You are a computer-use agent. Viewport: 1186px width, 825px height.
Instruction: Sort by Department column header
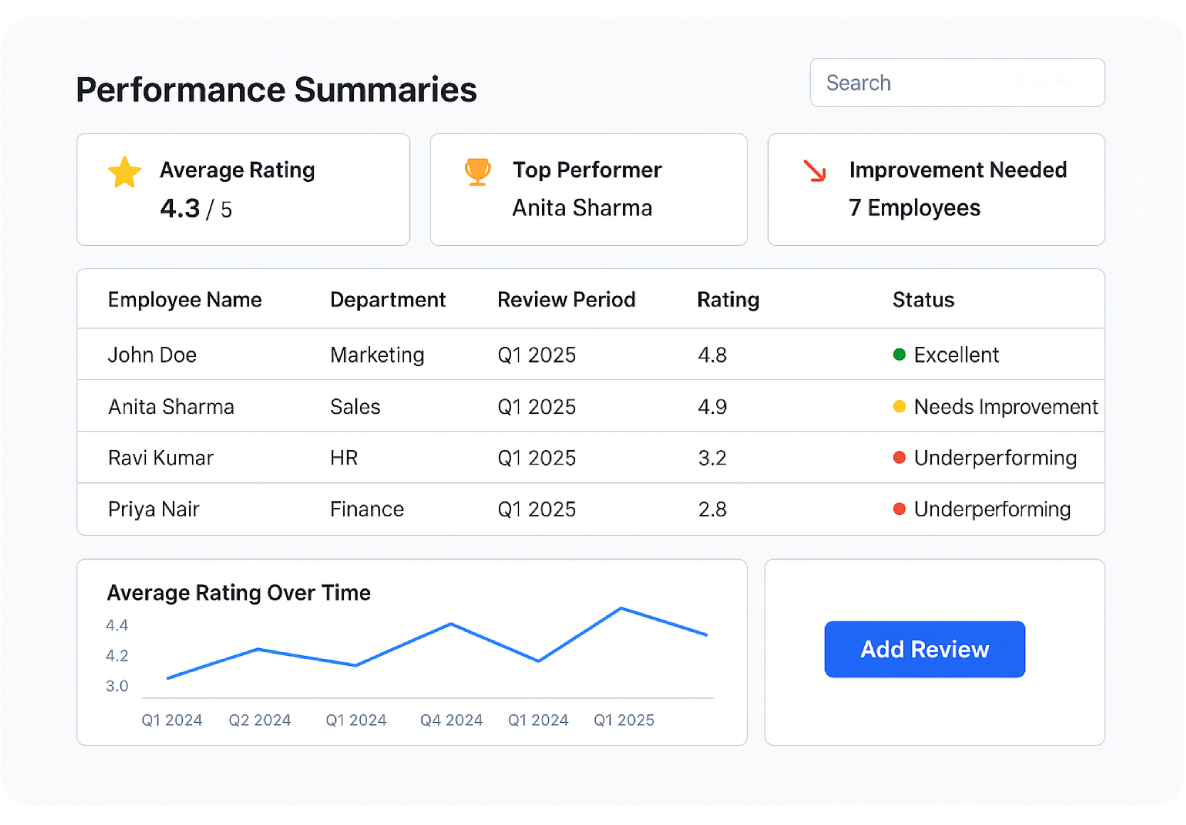pos(388,300)
